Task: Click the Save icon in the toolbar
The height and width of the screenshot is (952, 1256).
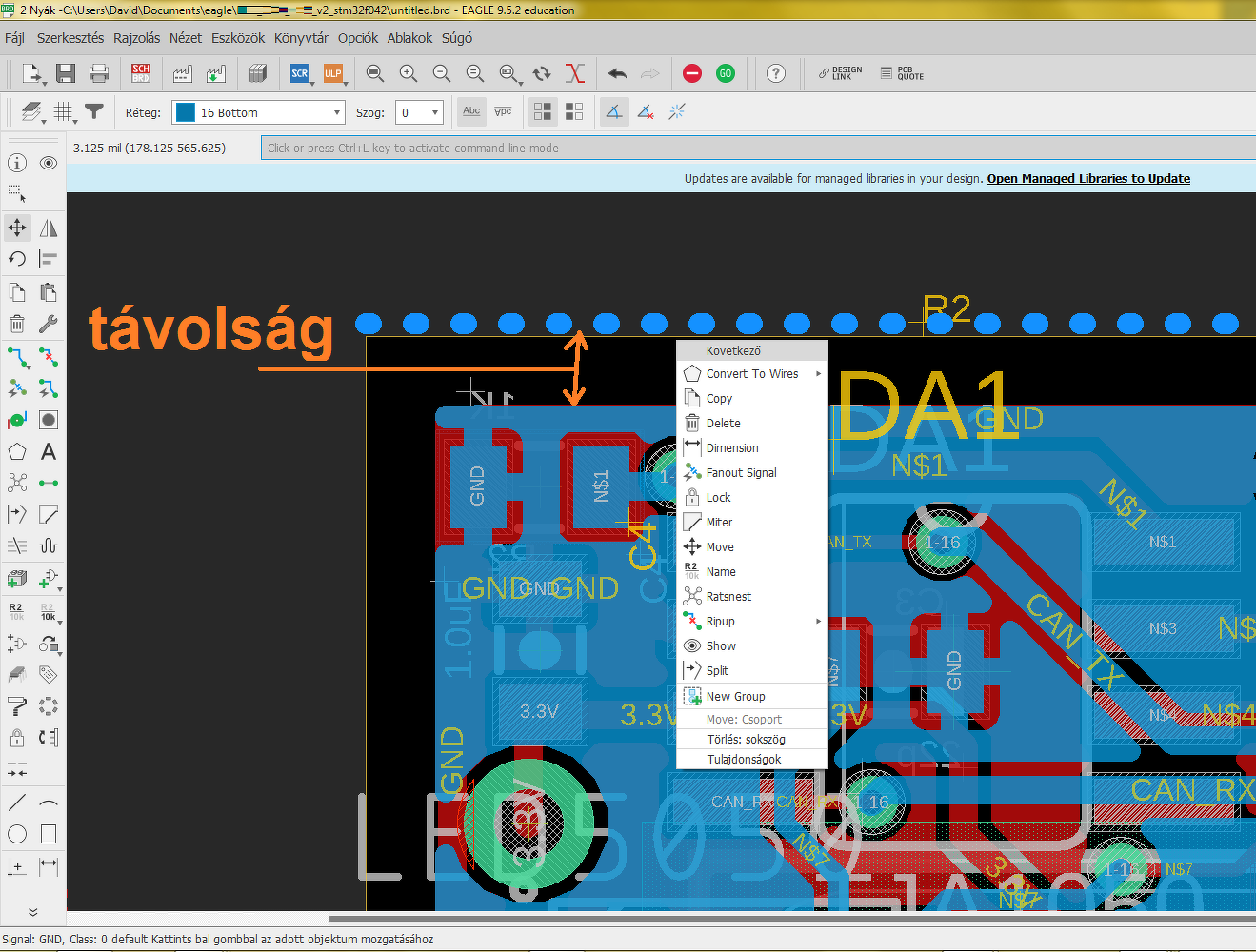Action: (x=66, y=73)
